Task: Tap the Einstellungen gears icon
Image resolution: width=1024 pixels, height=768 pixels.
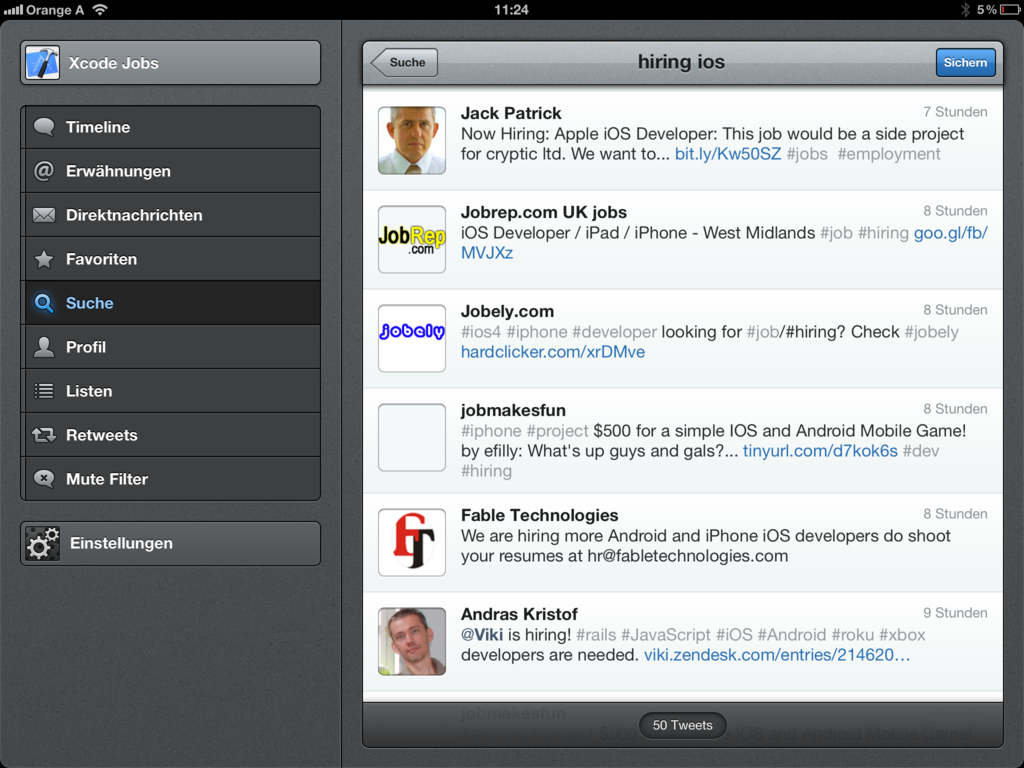Action: (43, 543)
